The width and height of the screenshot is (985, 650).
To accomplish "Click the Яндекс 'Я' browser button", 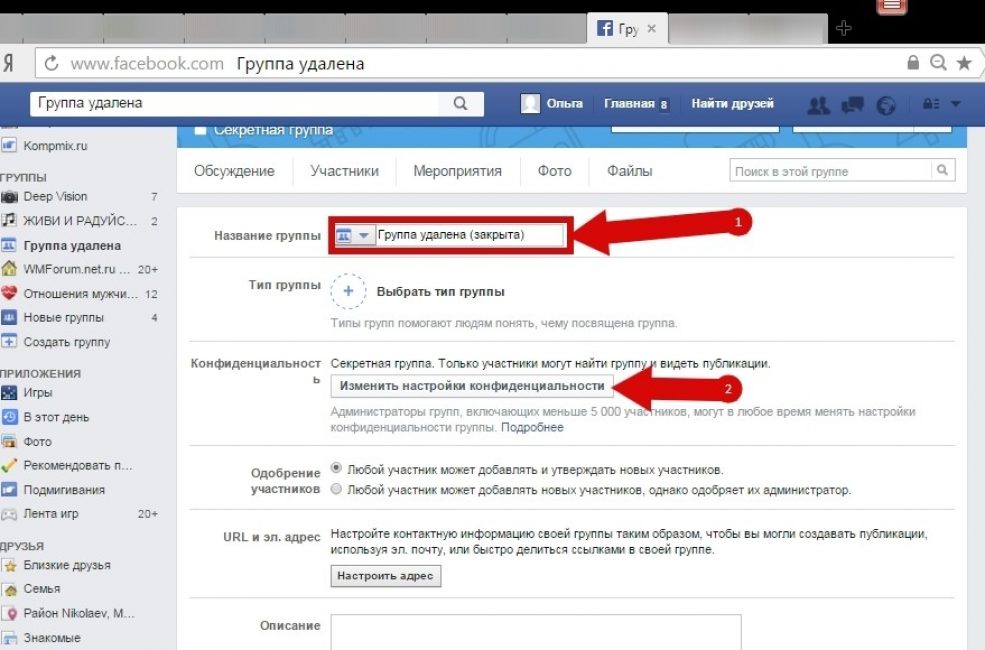I will (9, 63).
